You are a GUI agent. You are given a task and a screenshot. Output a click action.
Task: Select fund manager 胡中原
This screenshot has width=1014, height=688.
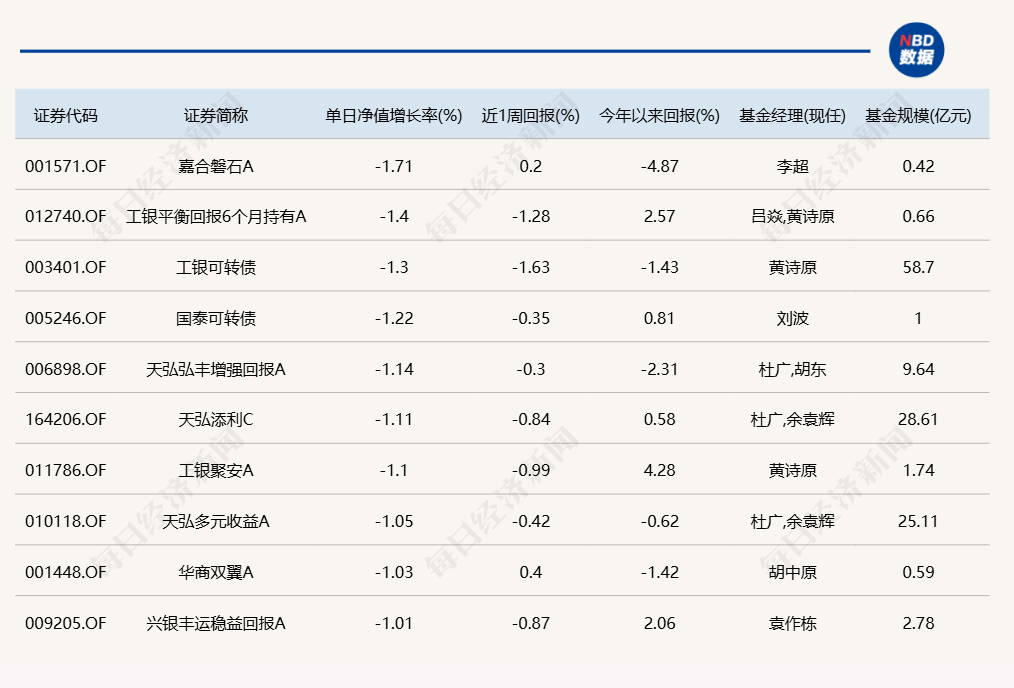[793, 572]
